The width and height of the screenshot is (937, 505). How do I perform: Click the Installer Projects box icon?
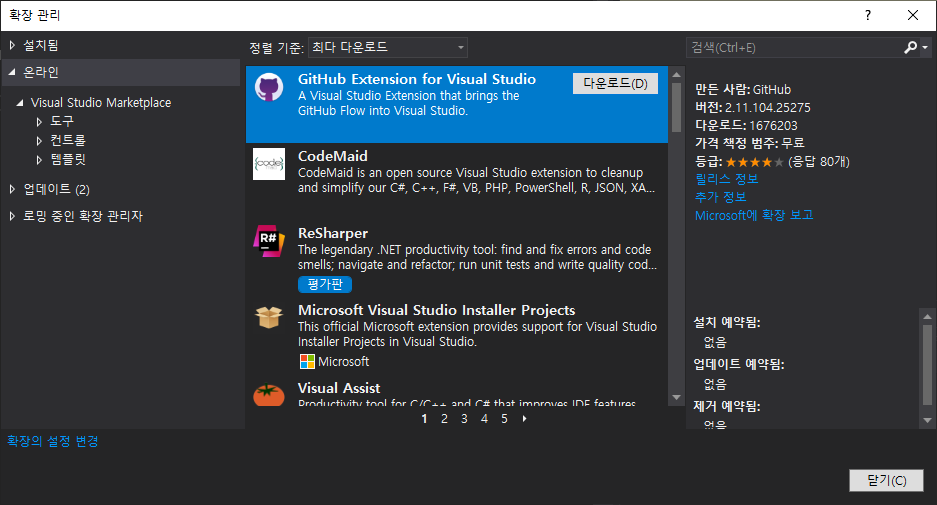click(269, 317)
